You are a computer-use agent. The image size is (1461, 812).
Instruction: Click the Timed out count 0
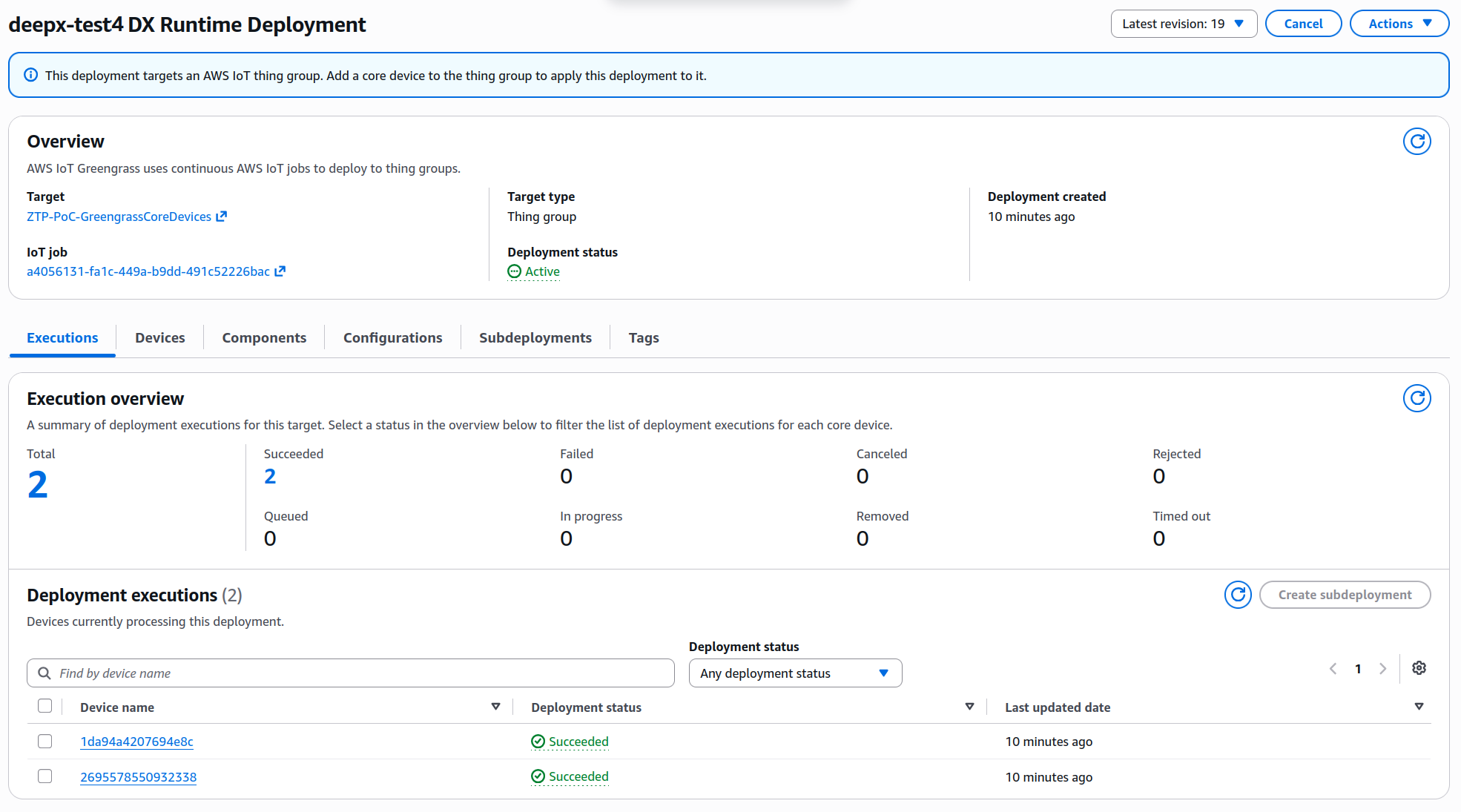coord(1159,538)
